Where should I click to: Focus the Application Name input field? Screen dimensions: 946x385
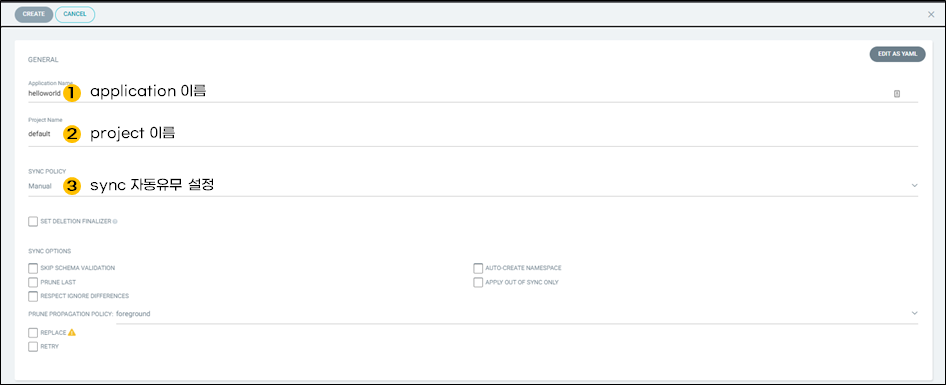tap(473, 94)
